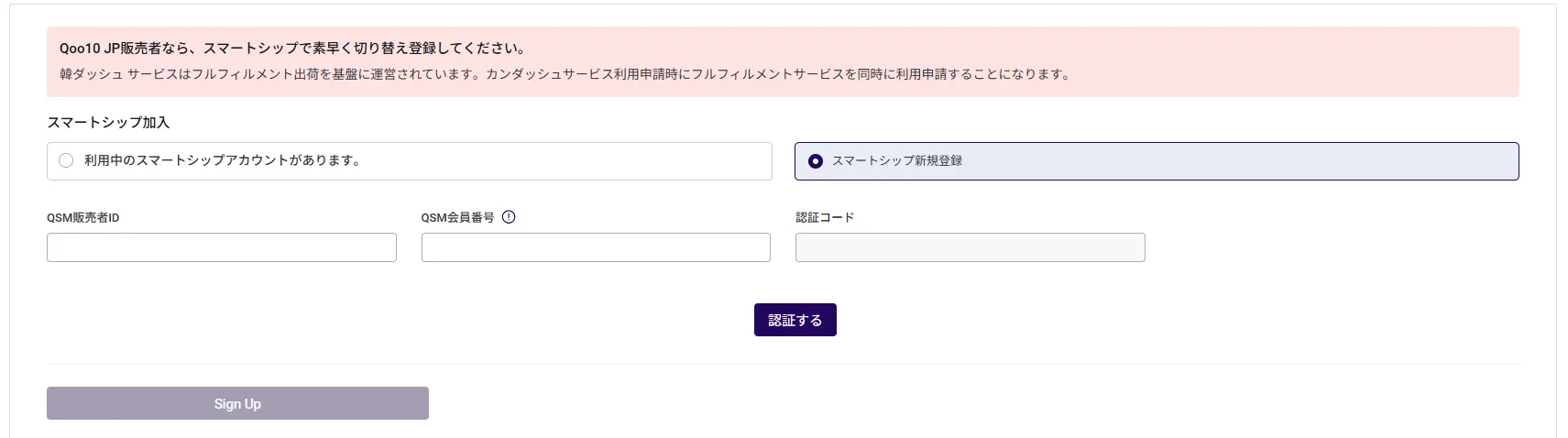Screen dimensions: 1568x438
Task: Click the bold Qoo10 JP販売者なら notice headline
Action: pyautogui.click(x=292, y=49)
